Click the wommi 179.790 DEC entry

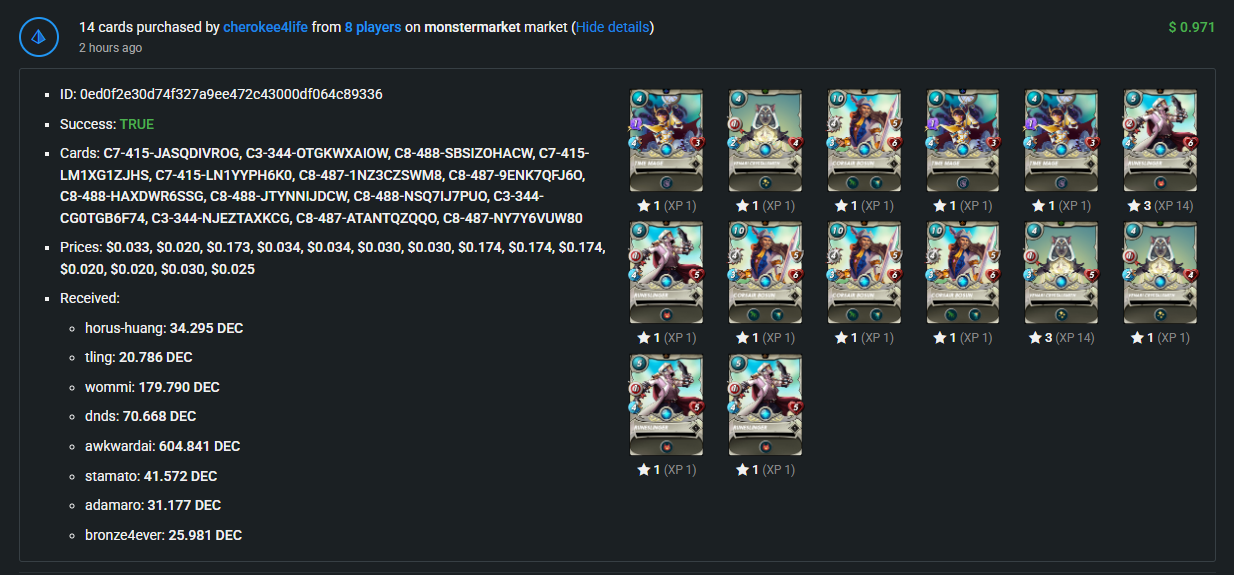(152, 387)
